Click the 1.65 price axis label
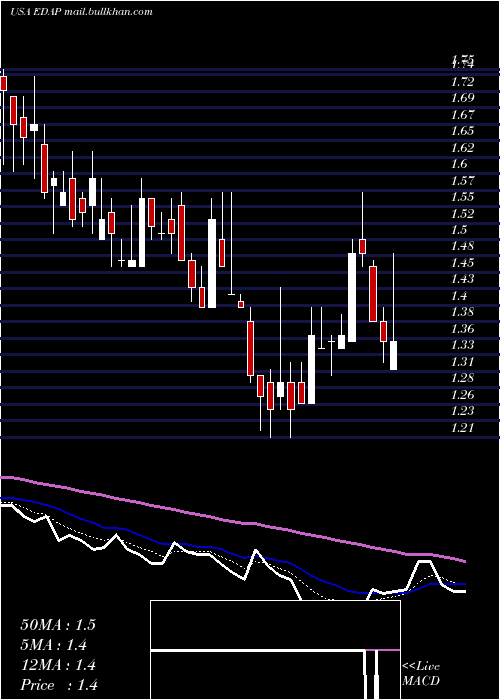 (x=462, y=131)
